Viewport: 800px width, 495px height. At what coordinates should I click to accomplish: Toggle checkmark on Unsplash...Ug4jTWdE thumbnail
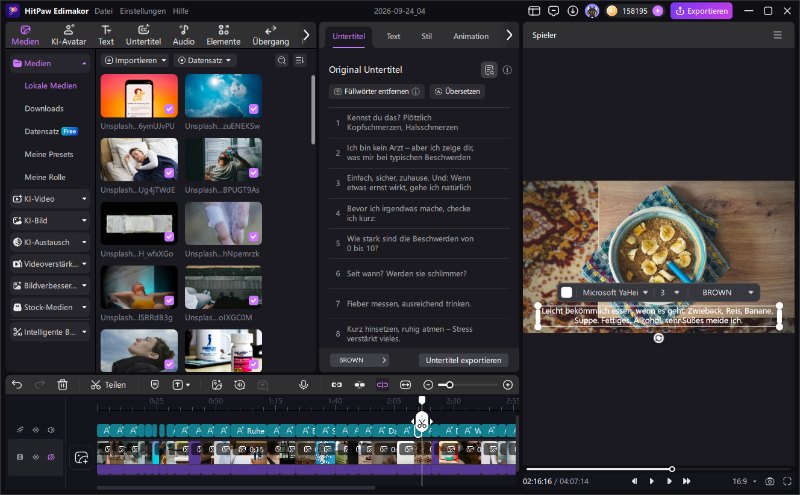(169, 173)
